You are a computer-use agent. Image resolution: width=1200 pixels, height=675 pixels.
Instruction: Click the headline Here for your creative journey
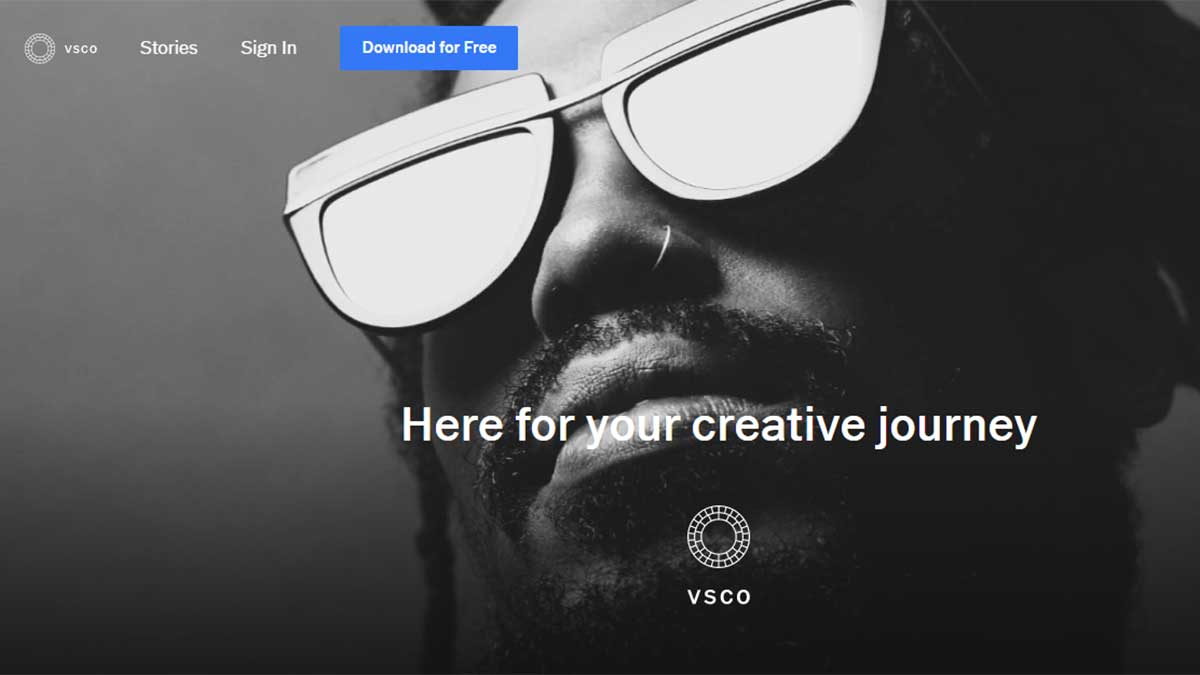[x=718, y=426]
